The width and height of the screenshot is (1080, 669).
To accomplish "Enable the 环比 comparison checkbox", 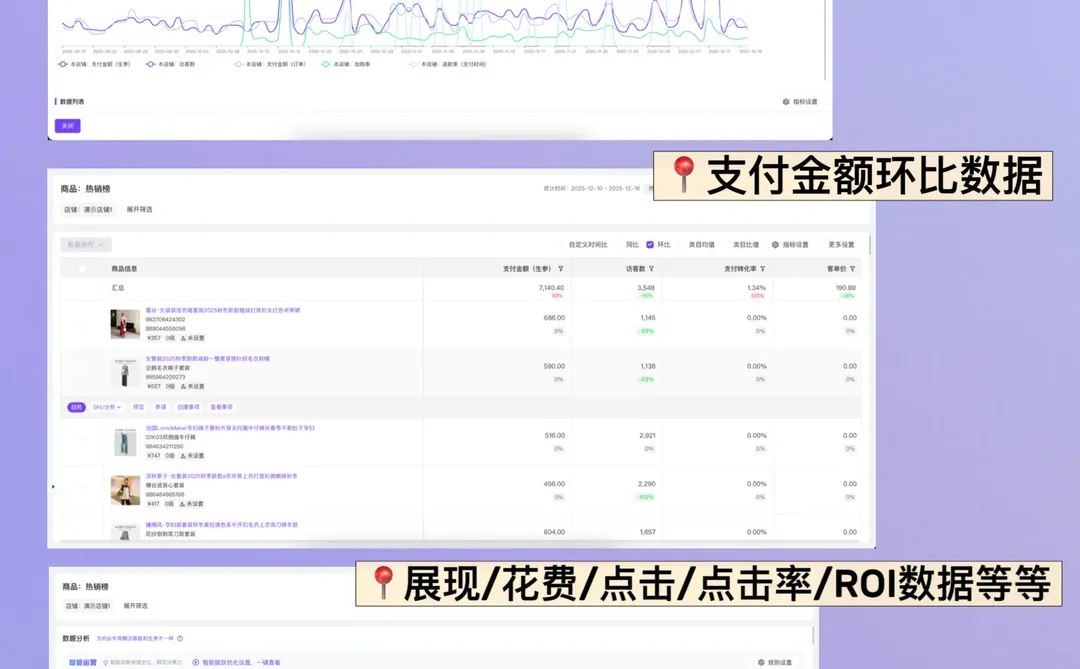I will 650,244.
